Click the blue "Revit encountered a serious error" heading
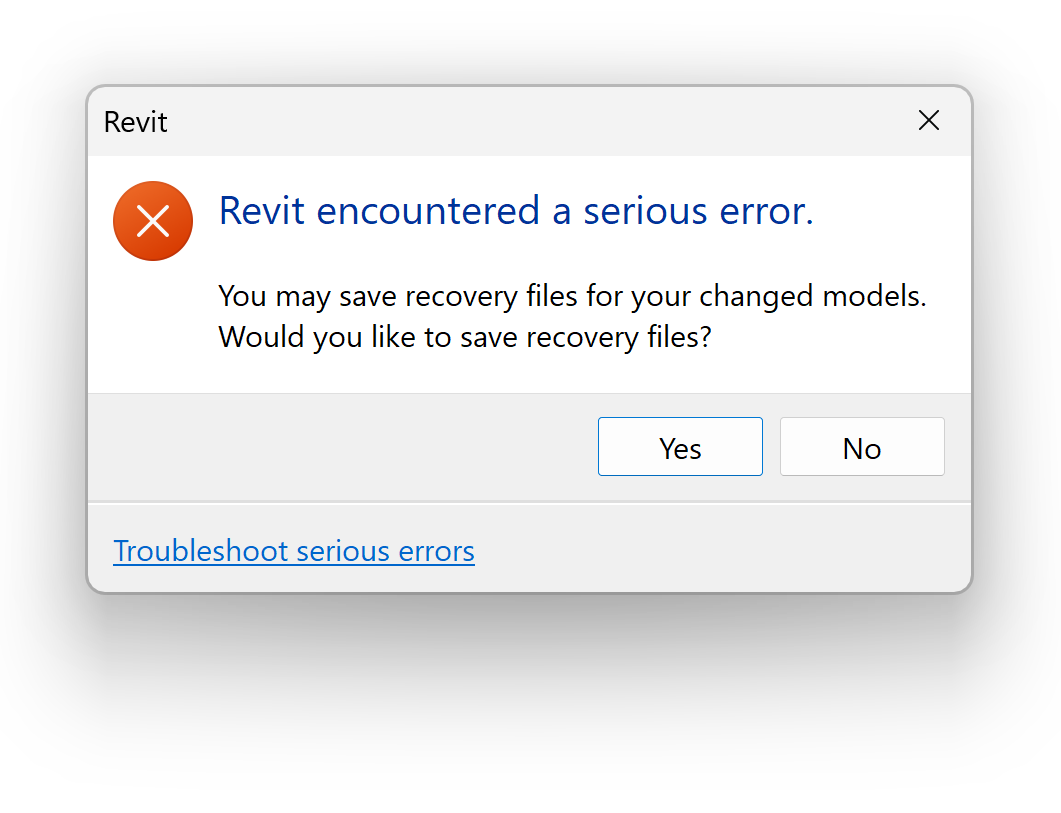The width and height of the screenshot is (1061, 813). pos(516,211)
